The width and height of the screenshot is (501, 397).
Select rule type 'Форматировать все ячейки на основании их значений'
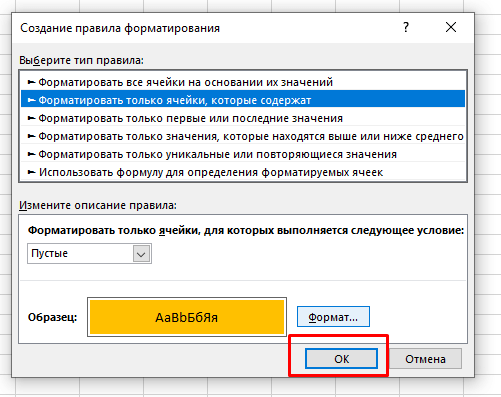(243, 82)
